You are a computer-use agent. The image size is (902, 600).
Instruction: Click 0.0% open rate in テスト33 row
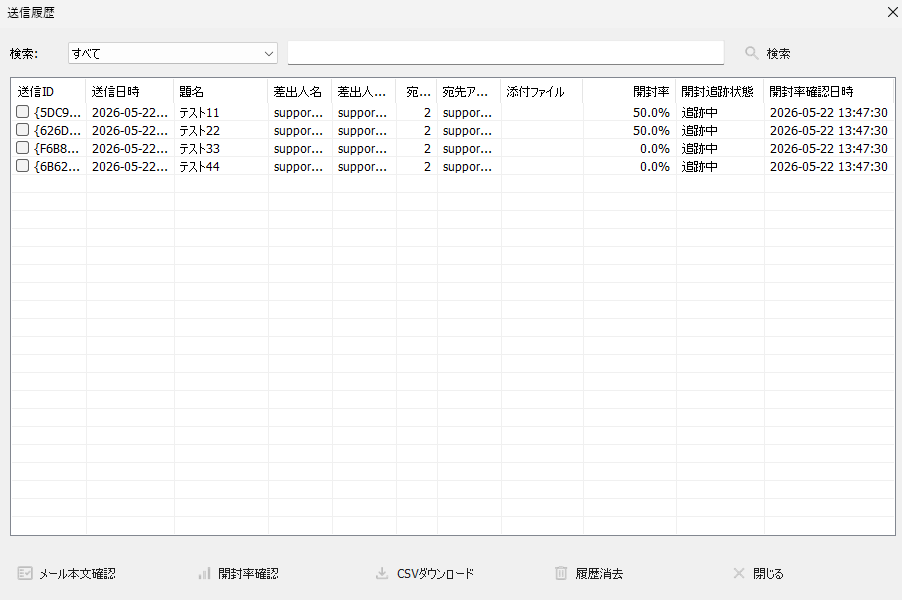click(655, 148)
